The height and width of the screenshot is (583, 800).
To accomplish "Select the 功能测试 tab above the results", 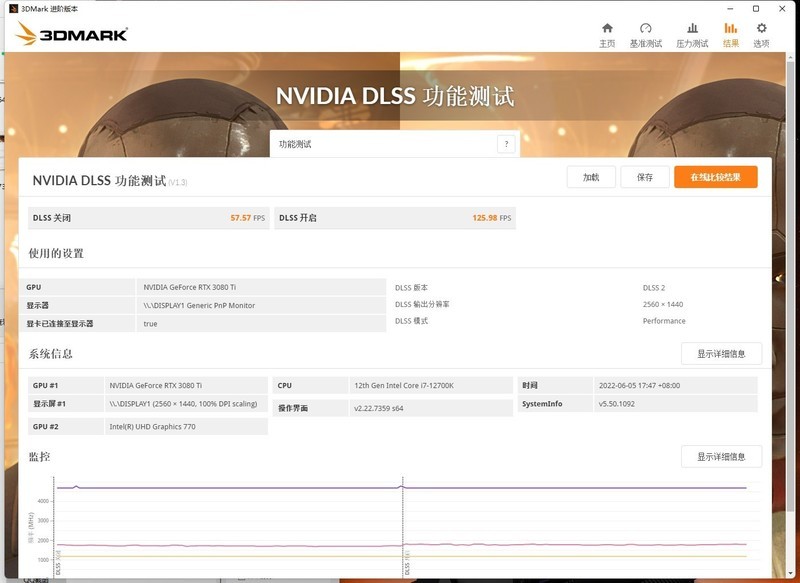I will point(295,143).
